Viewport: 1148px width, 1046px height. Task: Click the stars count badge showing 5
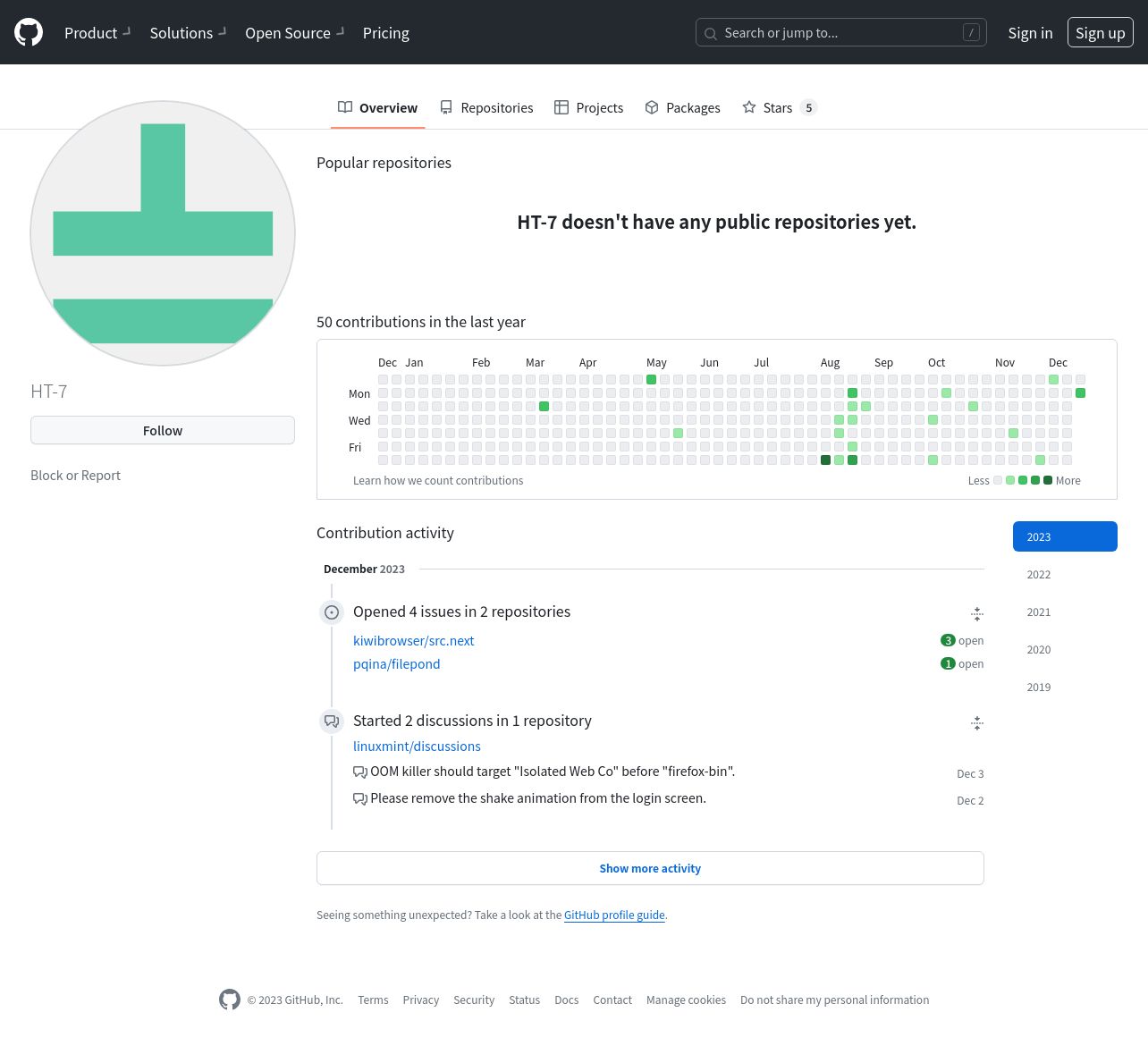click(x=808, y=107)
